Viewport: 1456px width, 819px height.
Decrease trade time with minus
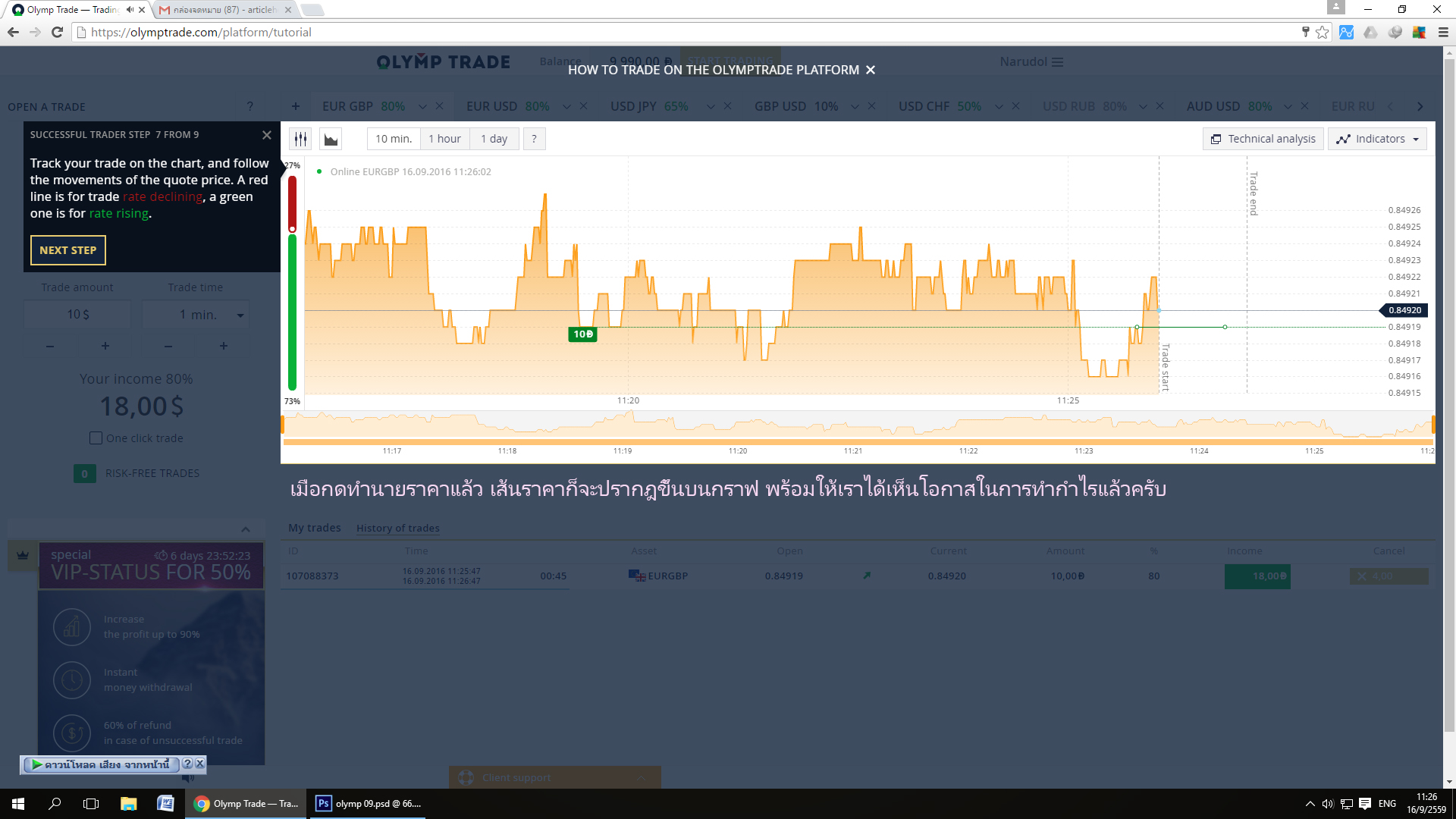coord(168,346)
